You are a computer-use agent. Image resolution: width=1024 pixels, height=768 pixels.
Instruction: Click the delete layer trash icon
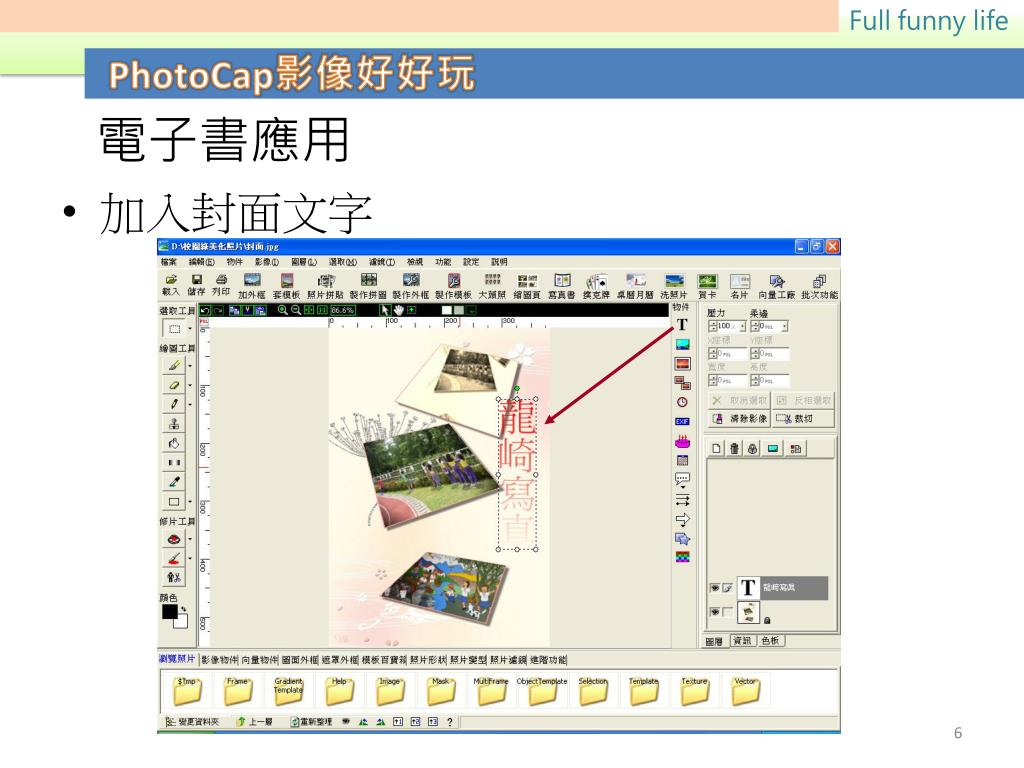735,449
